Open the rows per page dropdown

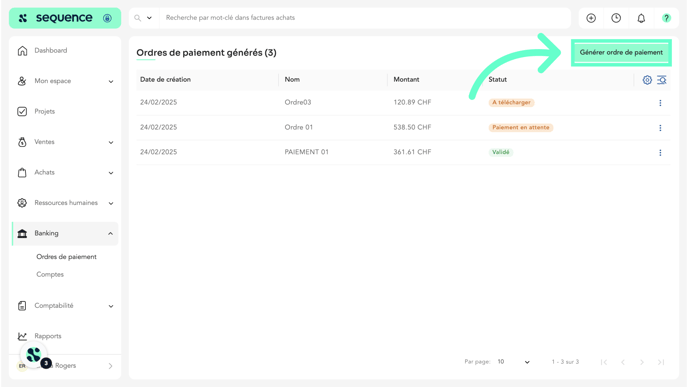pos(514,362)
